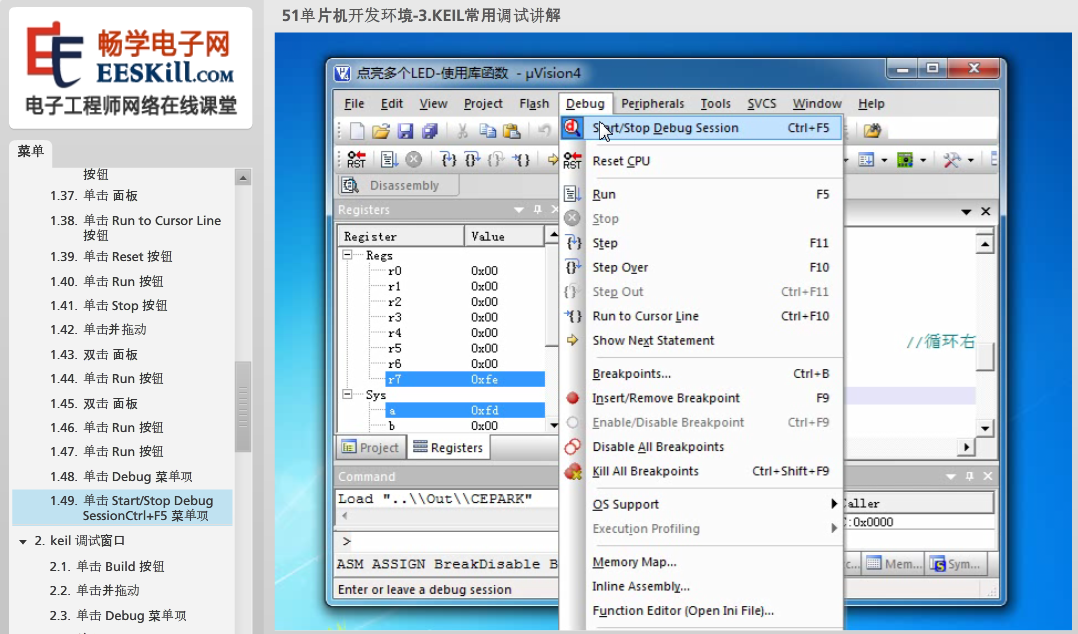Click the Save floppy disk icon
Screen dimensions: 1078x634
pos(406,131)
